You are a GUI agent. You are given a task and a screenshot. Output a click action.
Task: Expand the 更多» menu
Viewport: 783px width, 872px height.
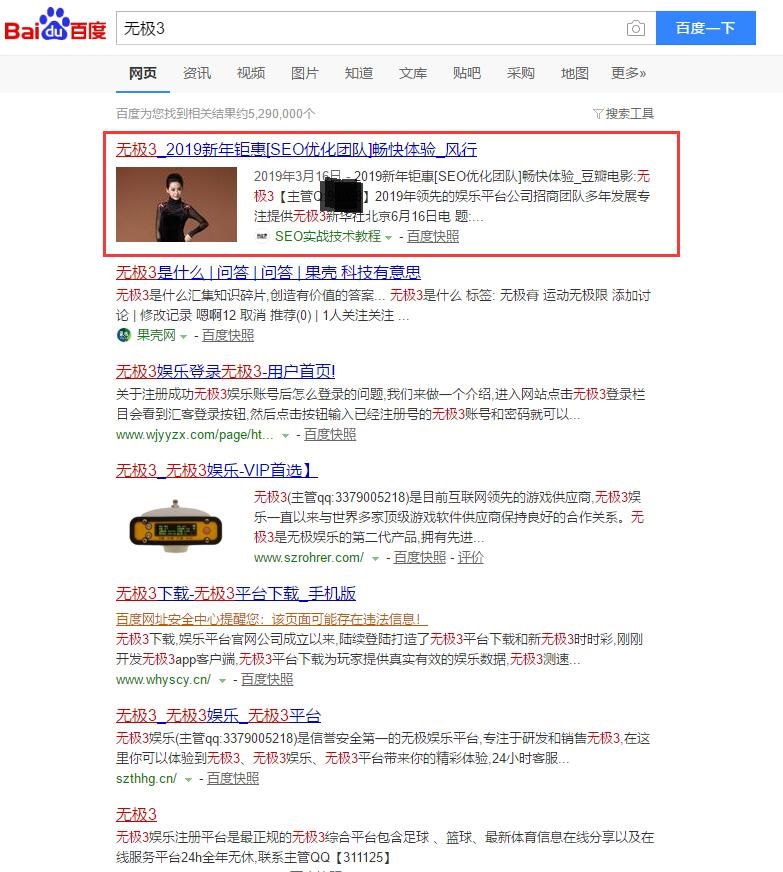coord(628,73)
